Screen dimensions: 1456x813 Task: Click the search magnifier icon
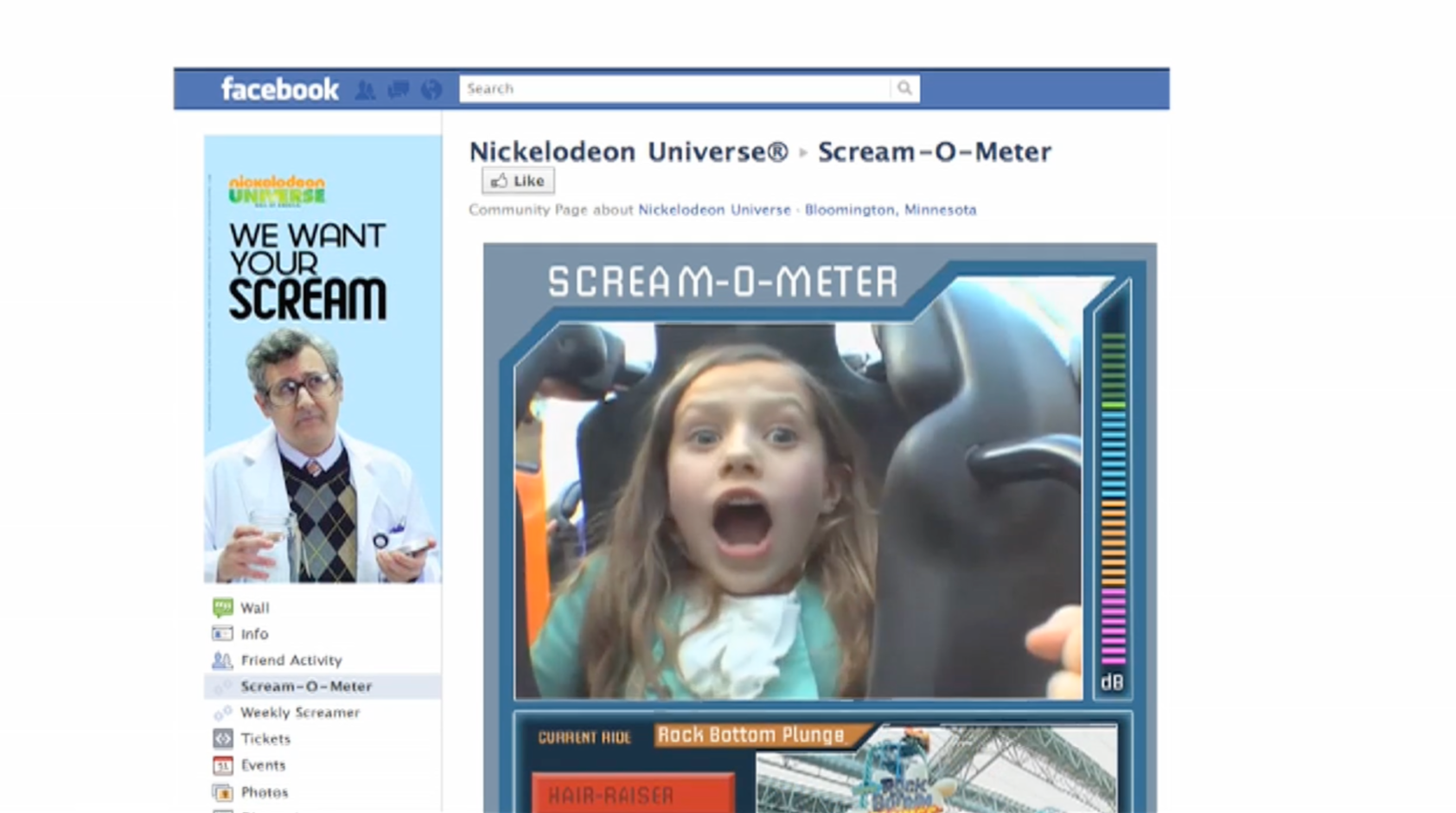pos(904,88)
